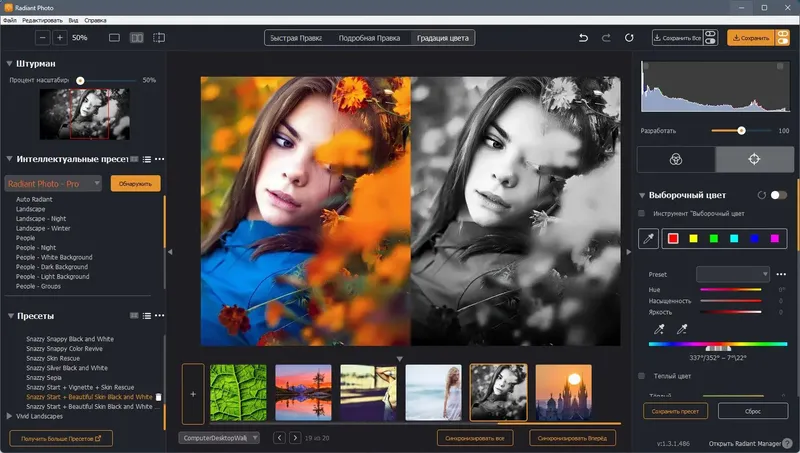Viewport: 800px width, 453px height.
Task: Click Получить Больше Пресетов button
Action: click(61, 438)
